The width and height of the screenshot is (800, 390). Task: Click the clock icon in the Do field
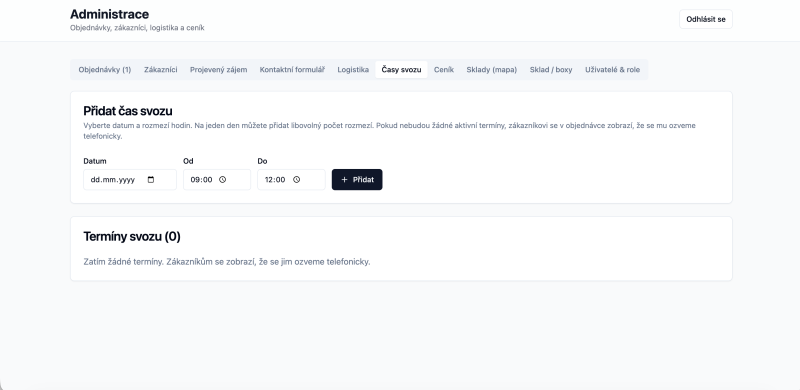[x=296, y=180]
